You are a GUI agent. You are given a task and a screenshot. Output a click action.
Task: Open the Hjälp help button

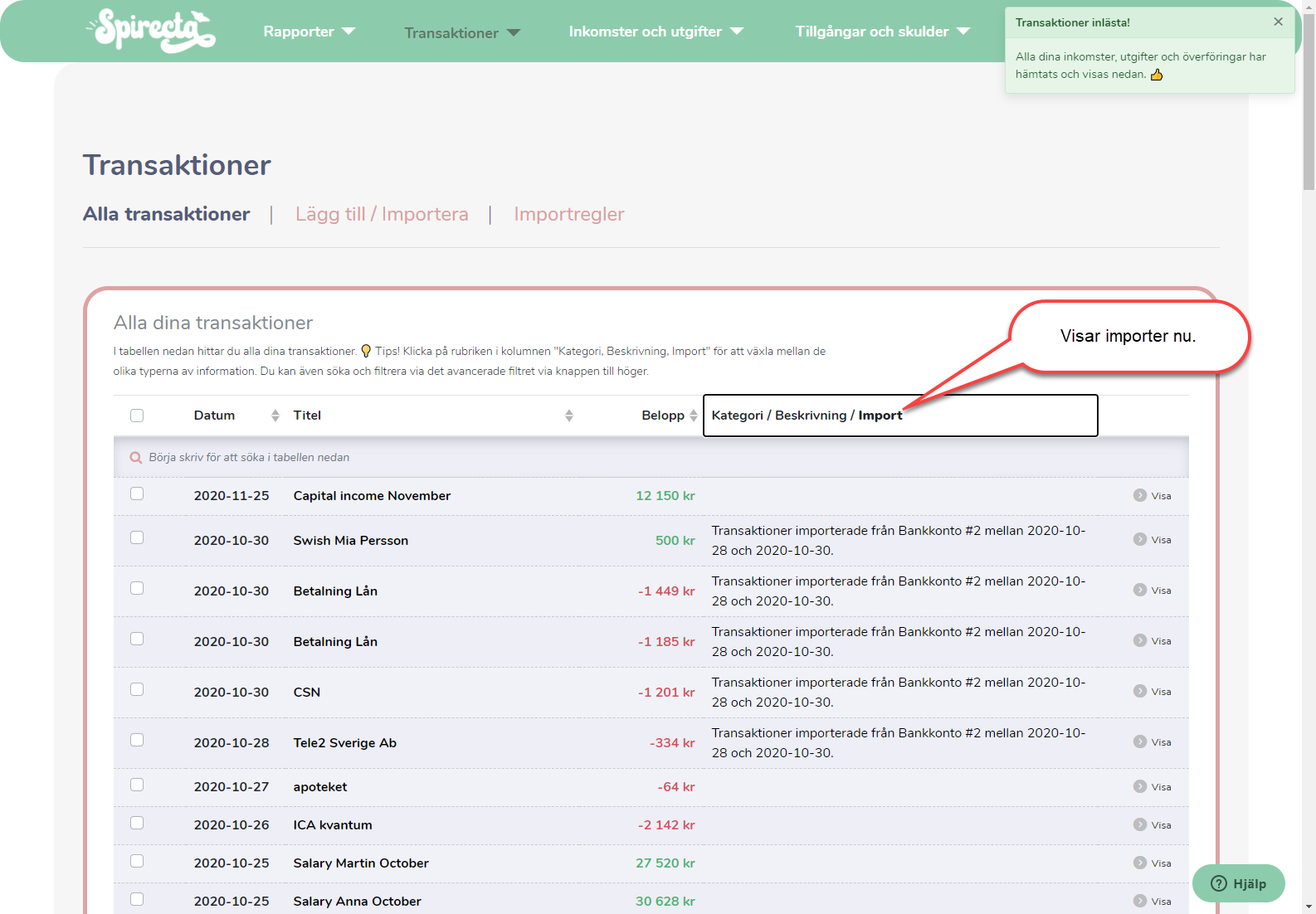(x=1238, y=883)
